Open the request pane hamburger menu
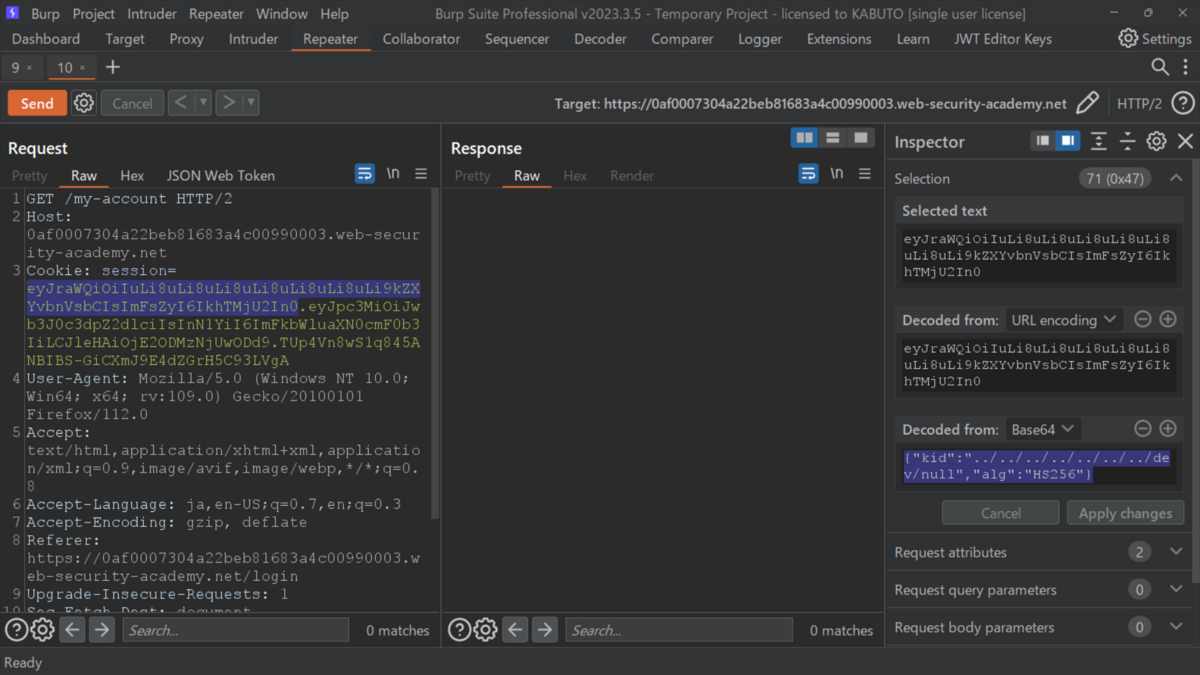Screen dimensions: 1200x675 click(x=421, y=174)
